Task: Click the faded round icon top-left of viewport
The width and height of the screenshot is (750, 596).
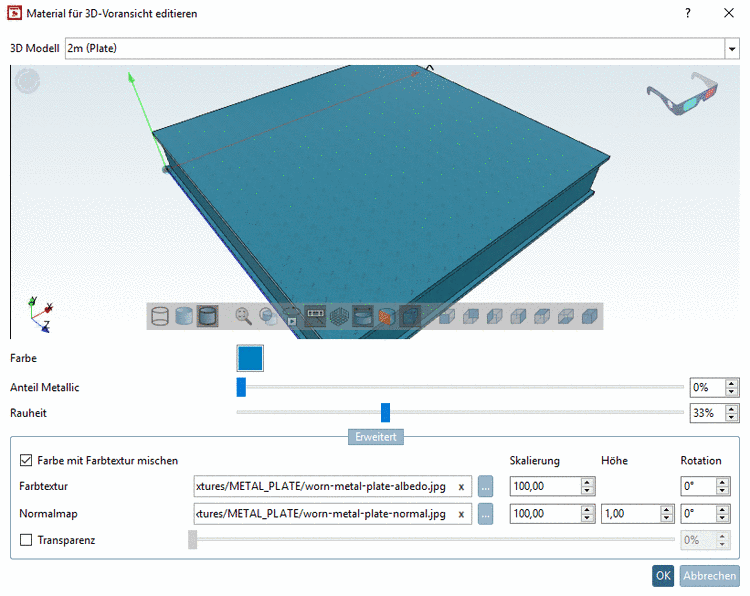Action: click(27, 81)
